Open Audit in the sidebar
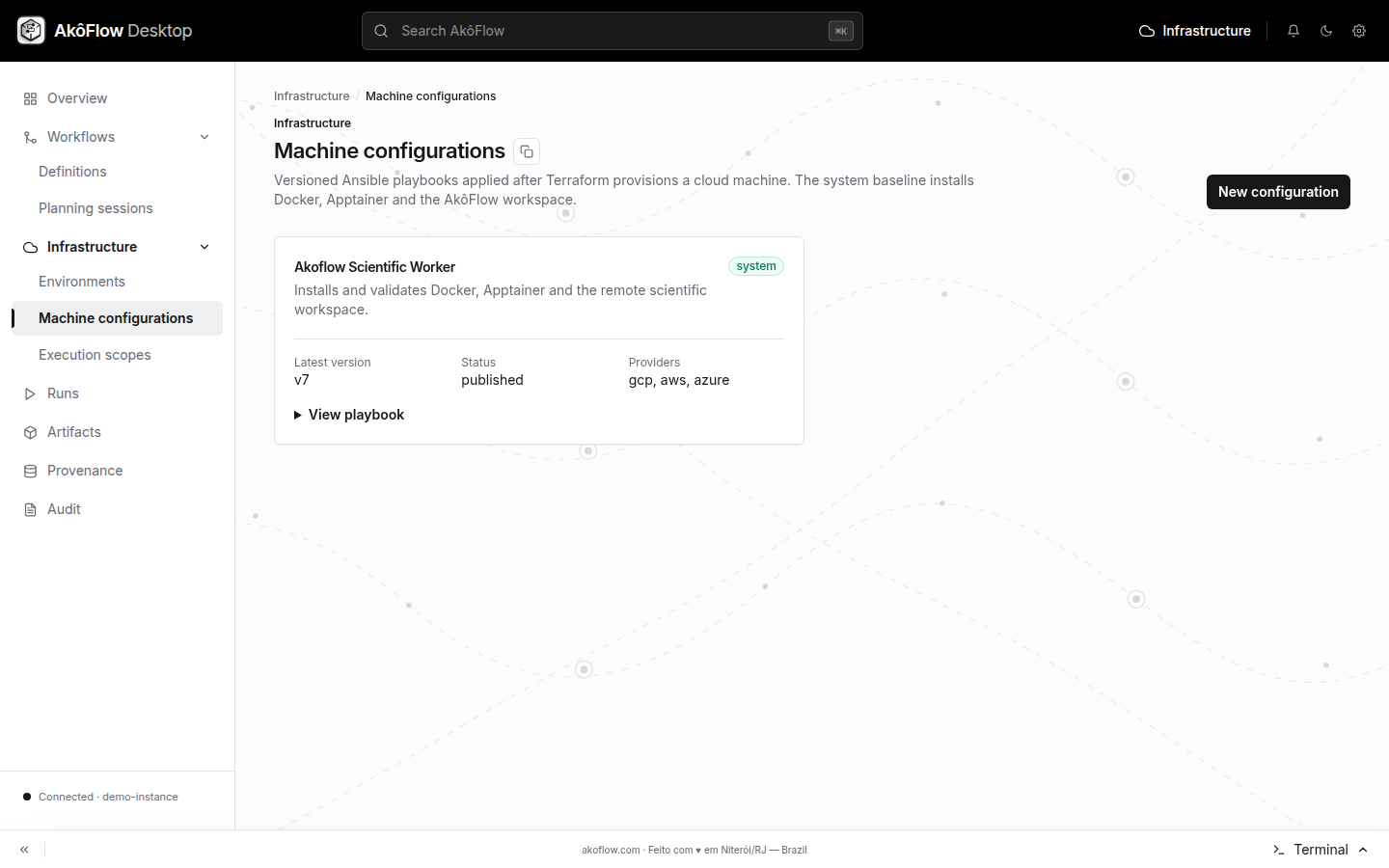Viewport: 1389px width, 868px height. [x=117, y=509]
